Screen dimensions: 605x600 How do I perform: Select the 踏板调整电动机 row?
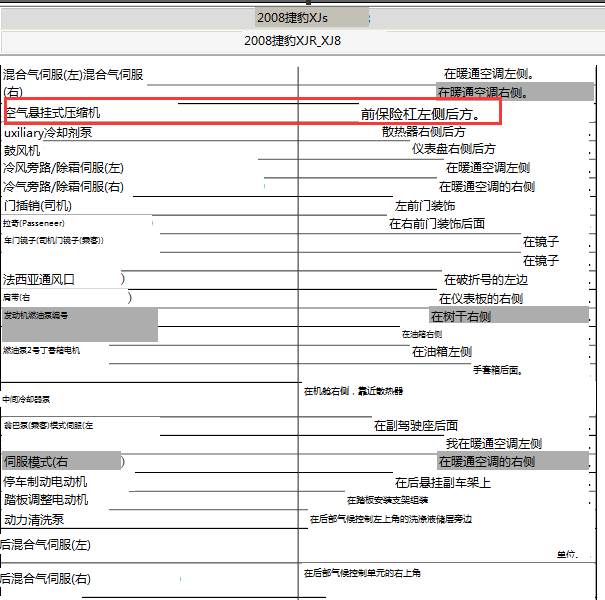click(46, 500)
